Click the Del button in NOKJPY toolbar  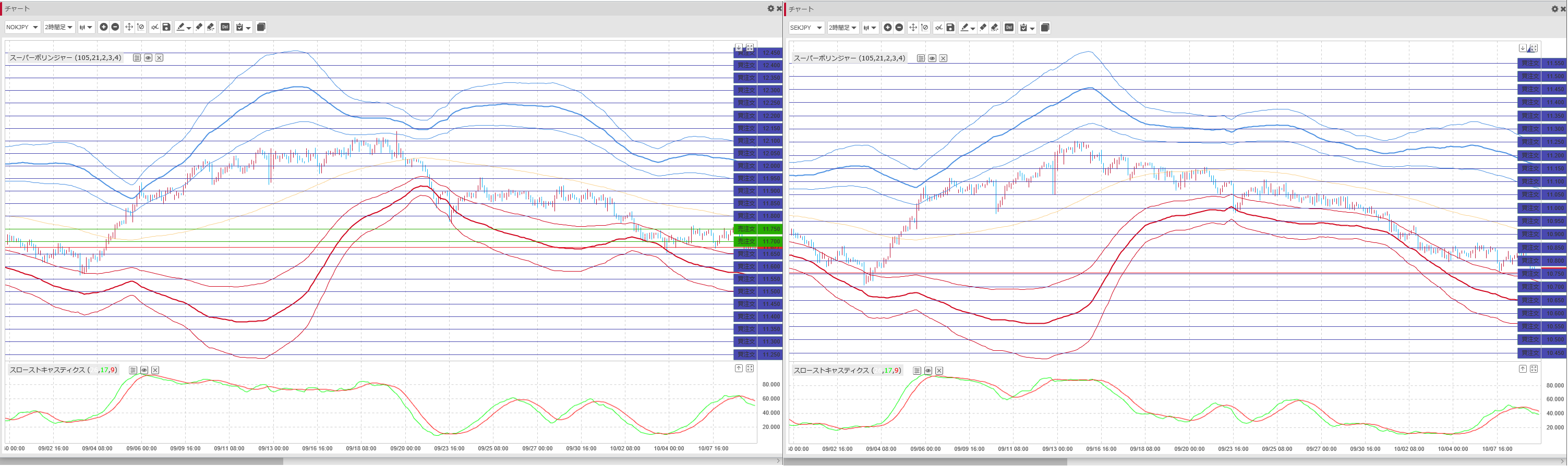click(x=225, y=27)
